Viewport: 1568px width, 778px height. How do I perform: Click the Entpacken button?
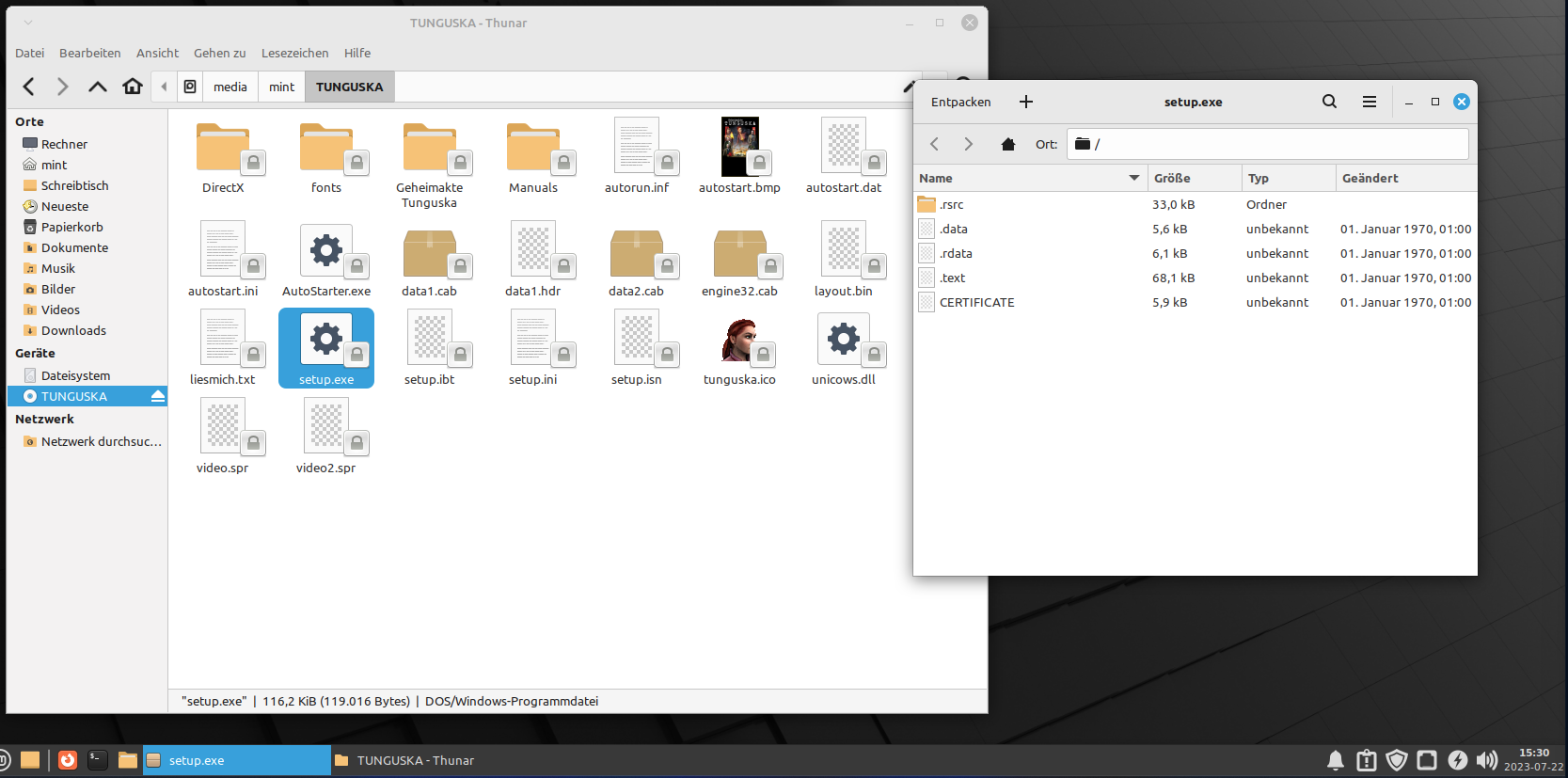(961, 102)
